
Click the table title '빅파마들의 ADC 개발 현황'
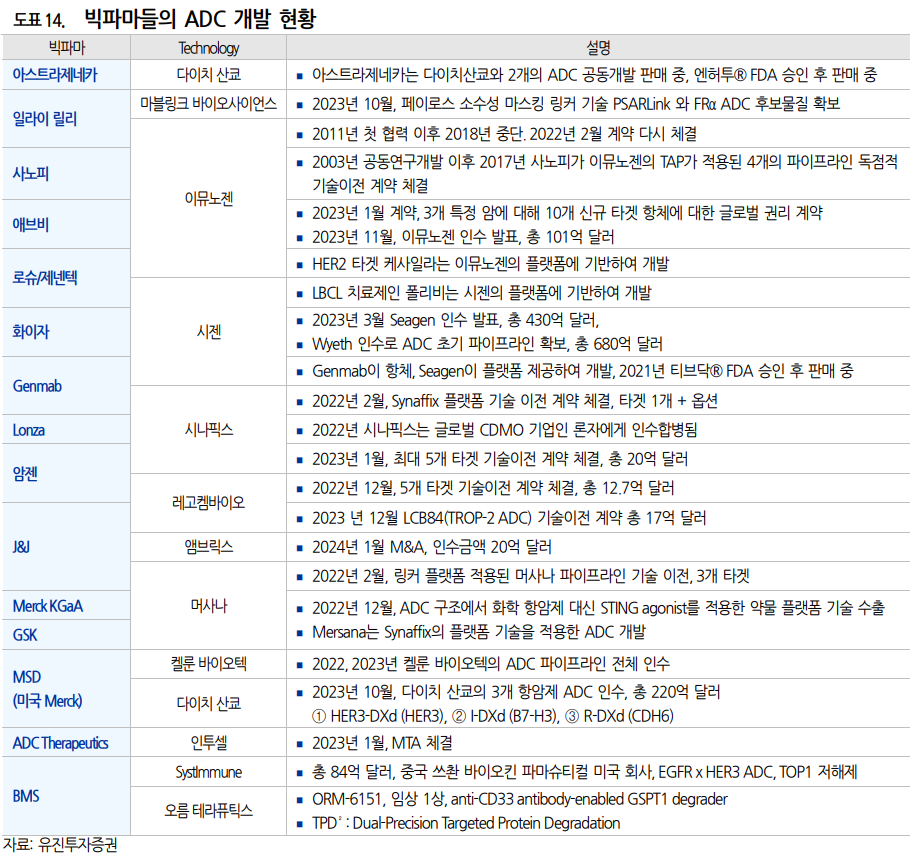(200, 18)
